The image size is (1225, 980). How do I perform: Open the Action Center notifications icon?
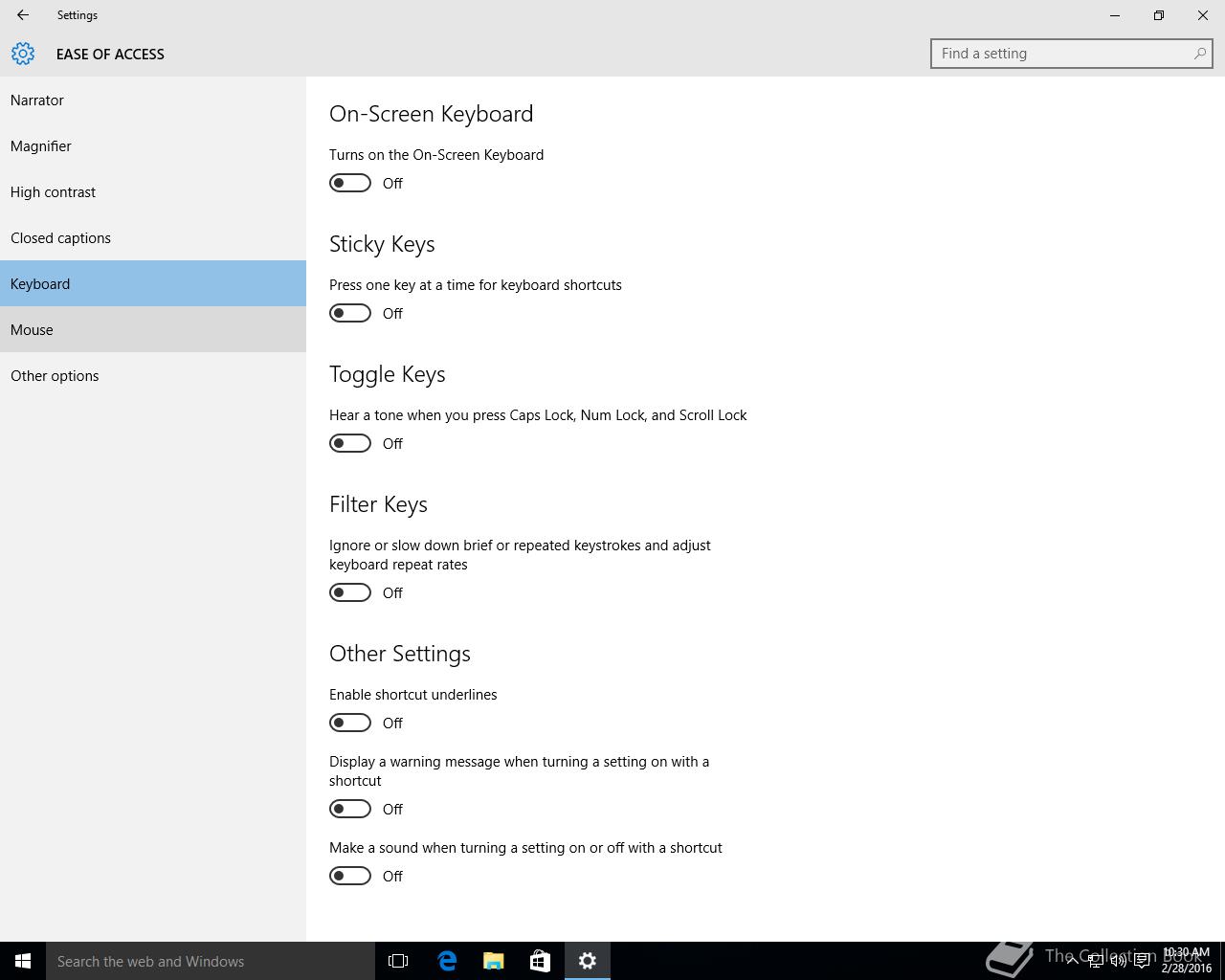click(1142, 961)
